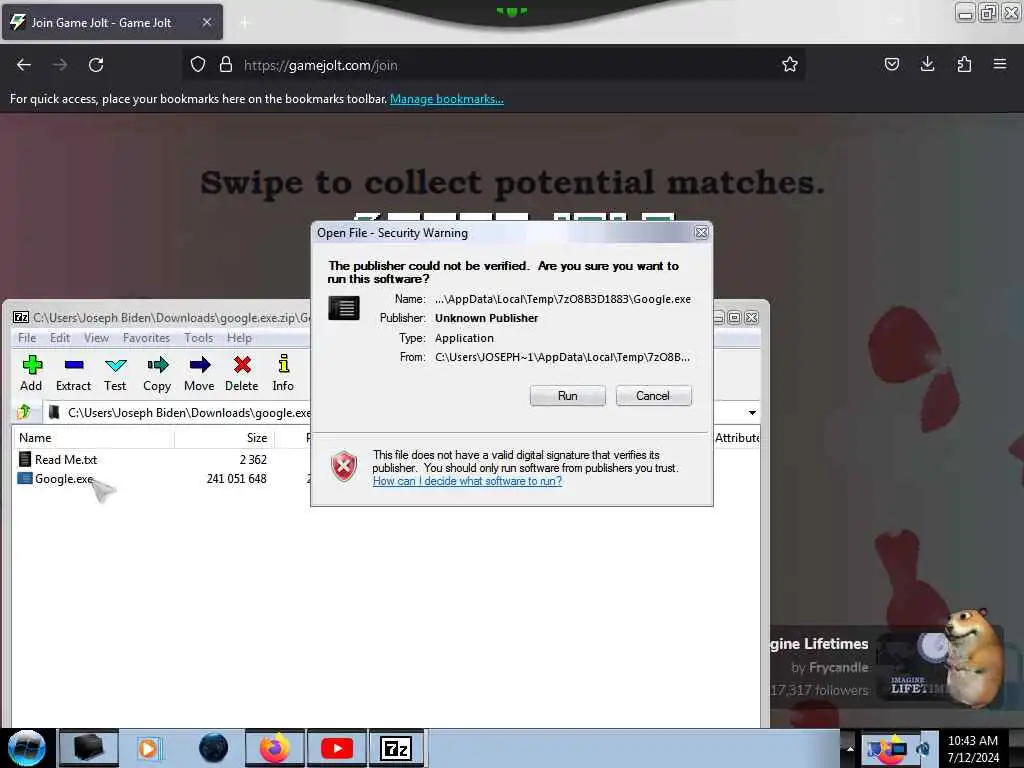Open the black folder taskbar icon
Viewport: 1024px width, 768px height.
88,748
